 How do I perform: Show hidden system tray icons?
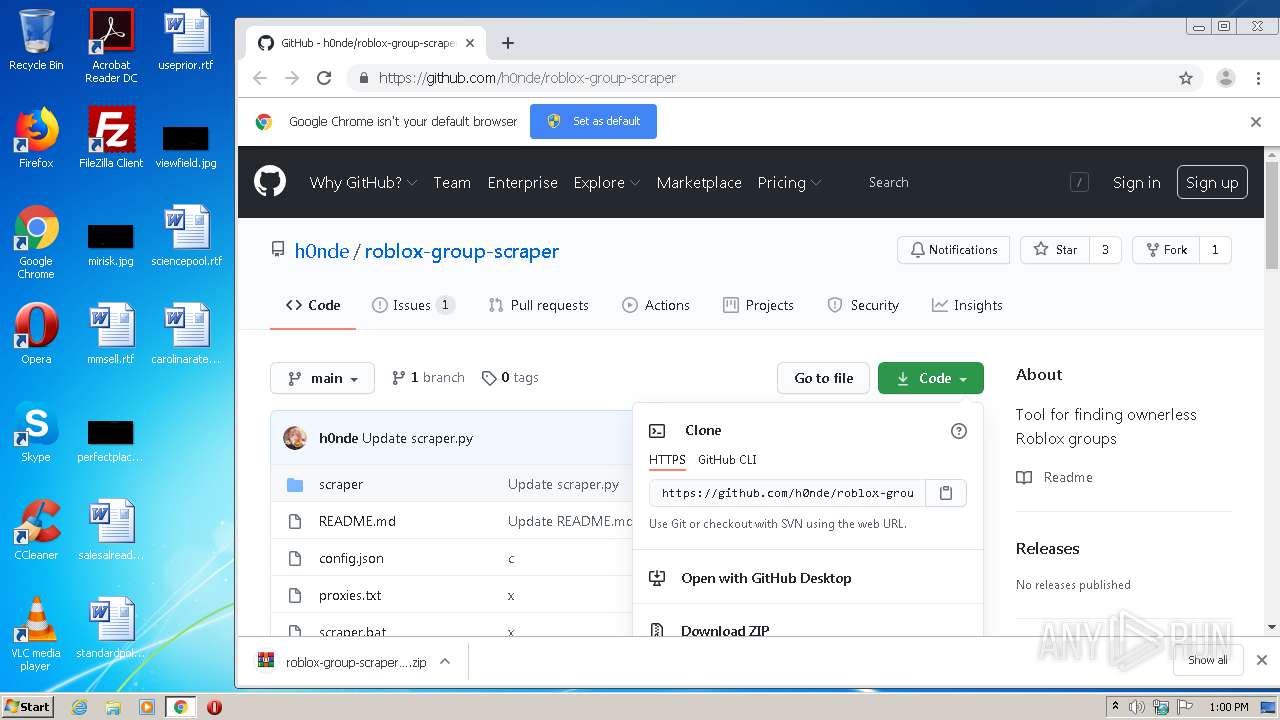click(1115, 707)
